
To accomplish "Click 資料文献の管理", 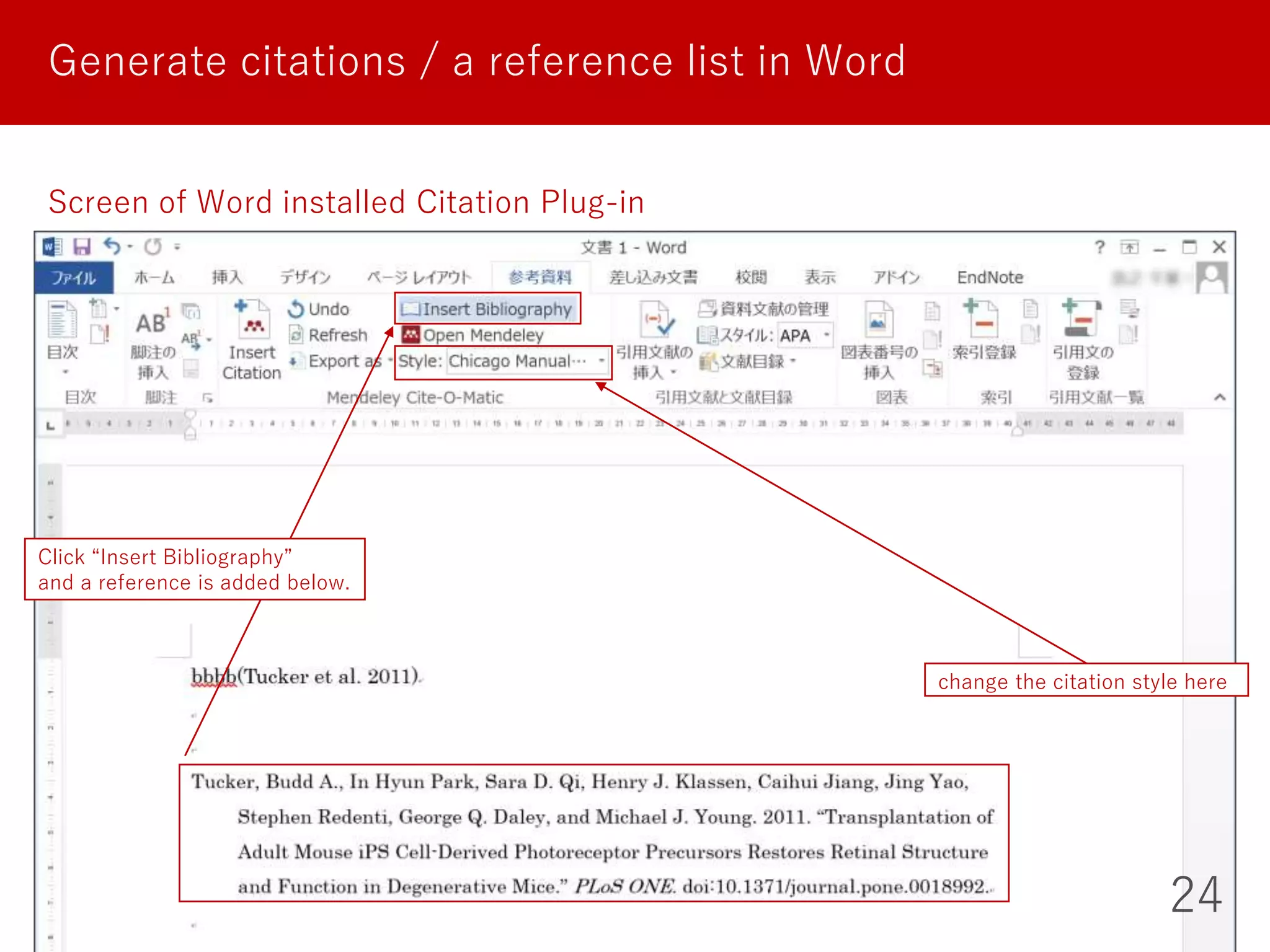I will [x=763, y=309].
